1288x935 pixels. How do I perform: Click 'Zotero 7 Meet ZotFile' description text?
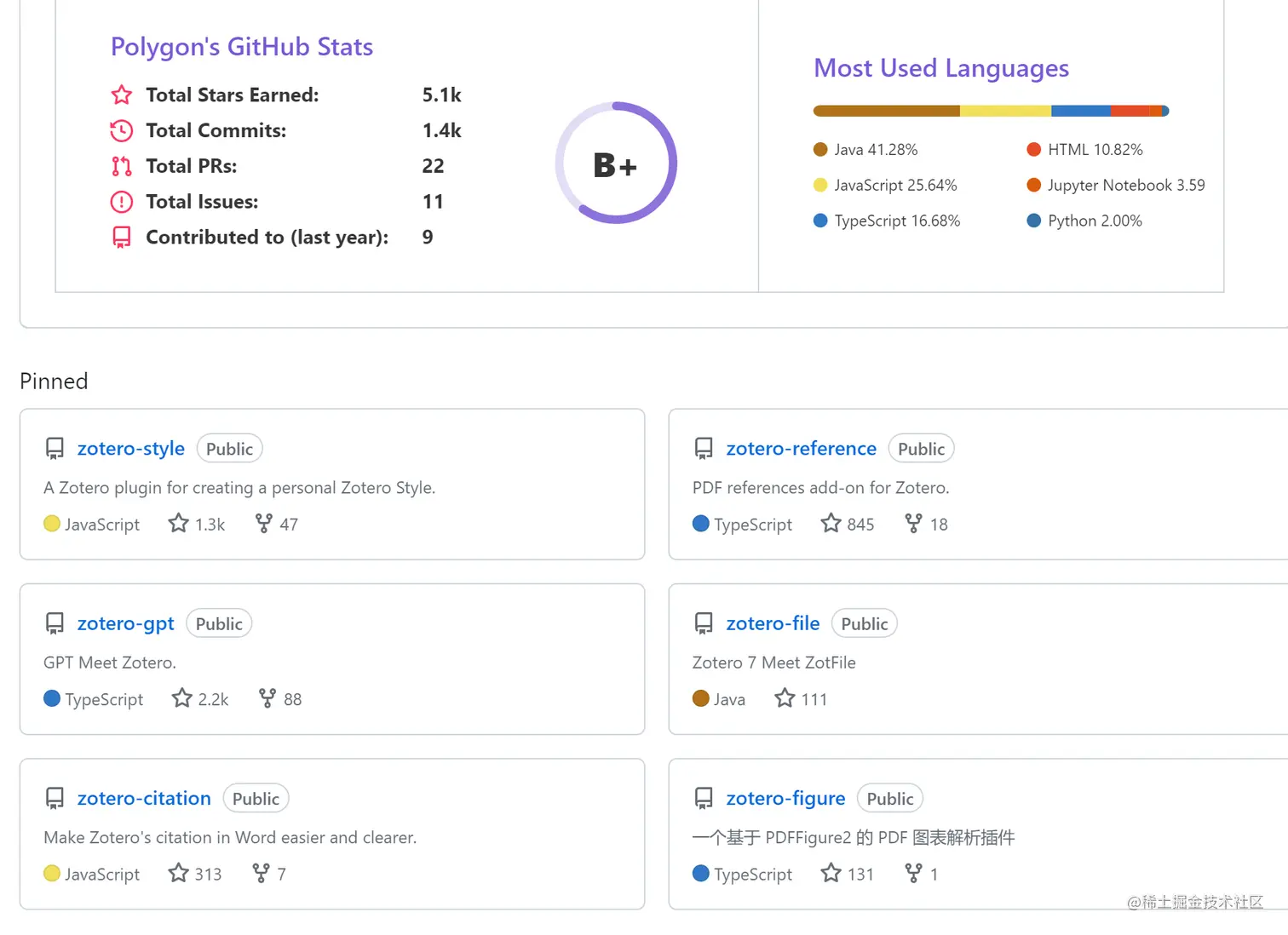773,663
